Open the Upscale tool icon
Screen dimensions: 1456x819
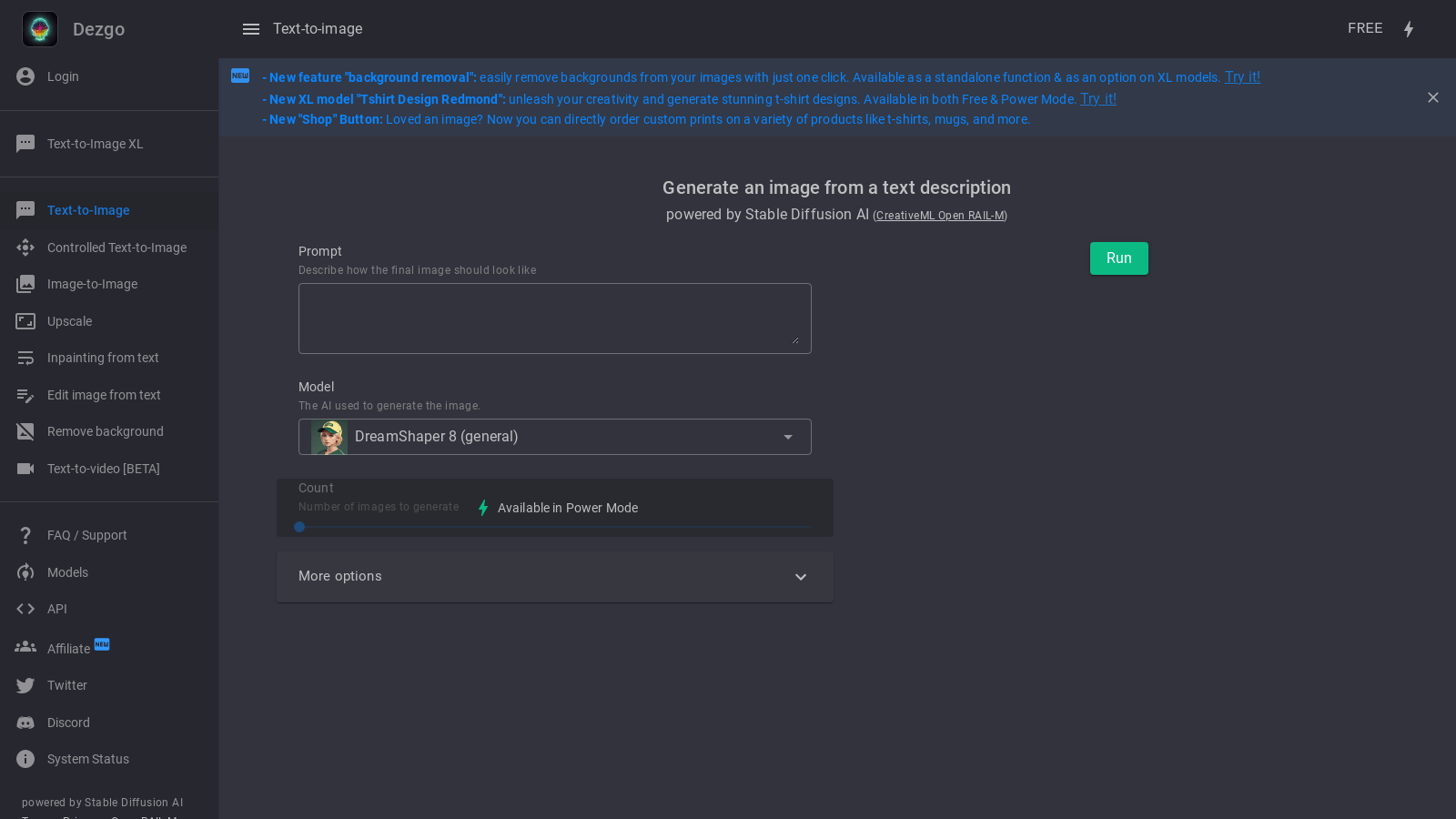coord(25,321)
